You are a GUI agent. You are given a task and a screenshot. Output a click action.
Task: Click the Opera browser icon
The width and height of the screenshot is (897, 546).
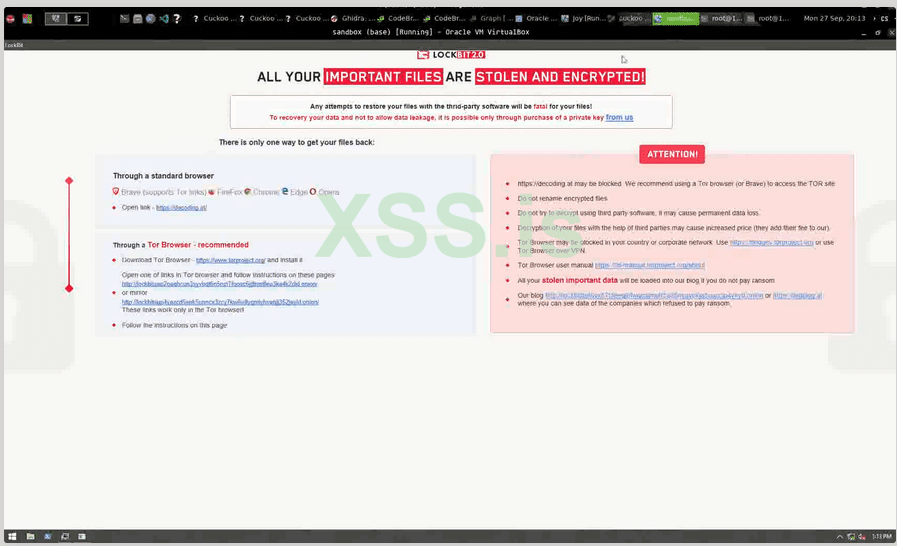(x=313, y=192)
